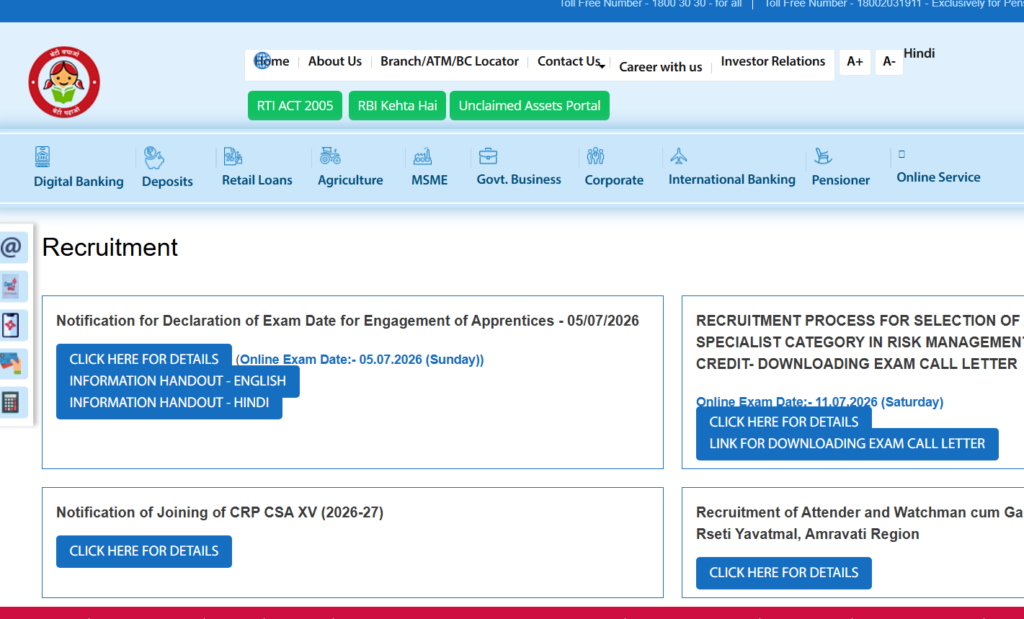Open the Pensioner menu label

coord(840,180)
